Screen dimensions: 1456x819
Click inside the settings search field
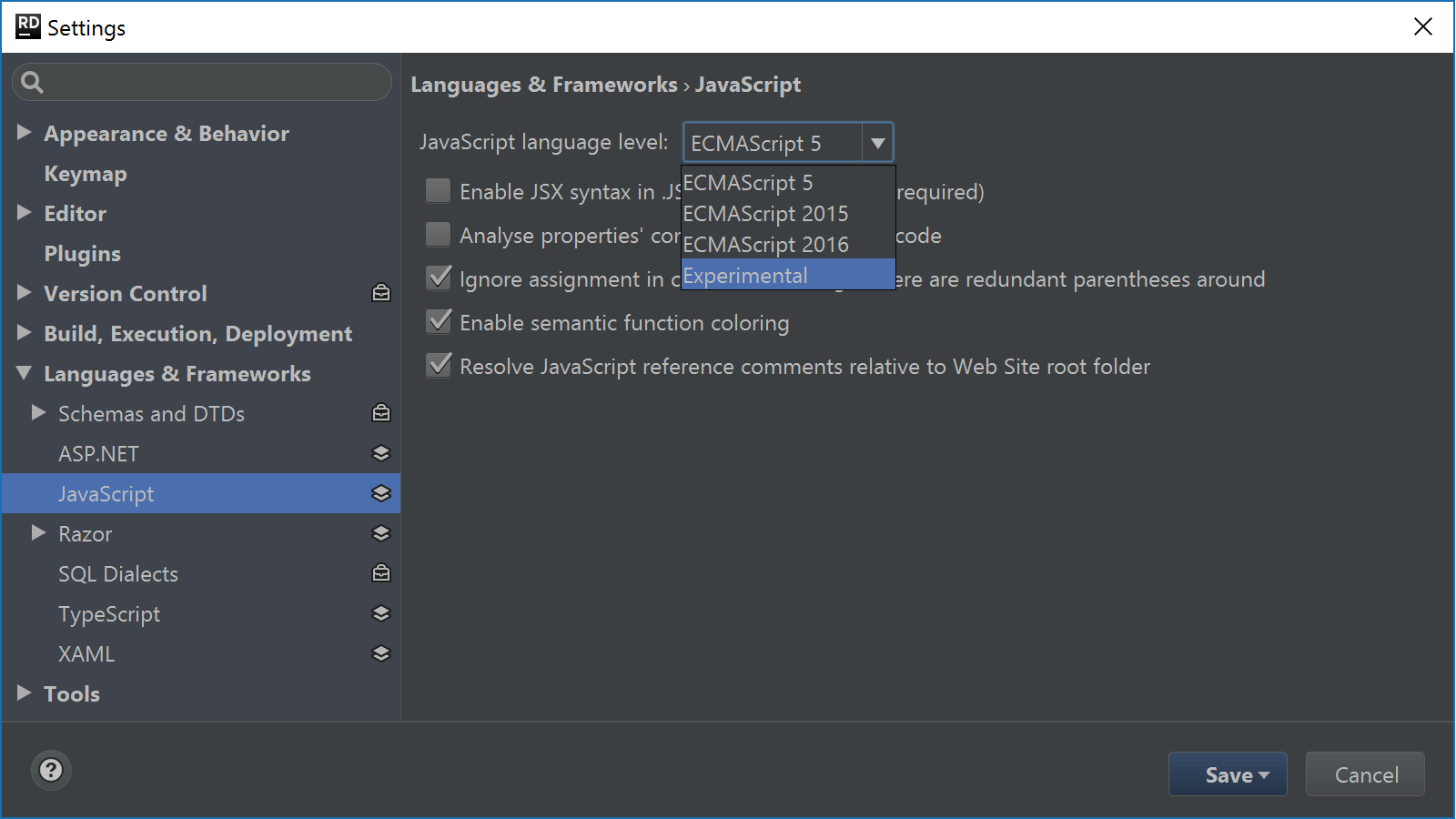click(x=202, y=82)
